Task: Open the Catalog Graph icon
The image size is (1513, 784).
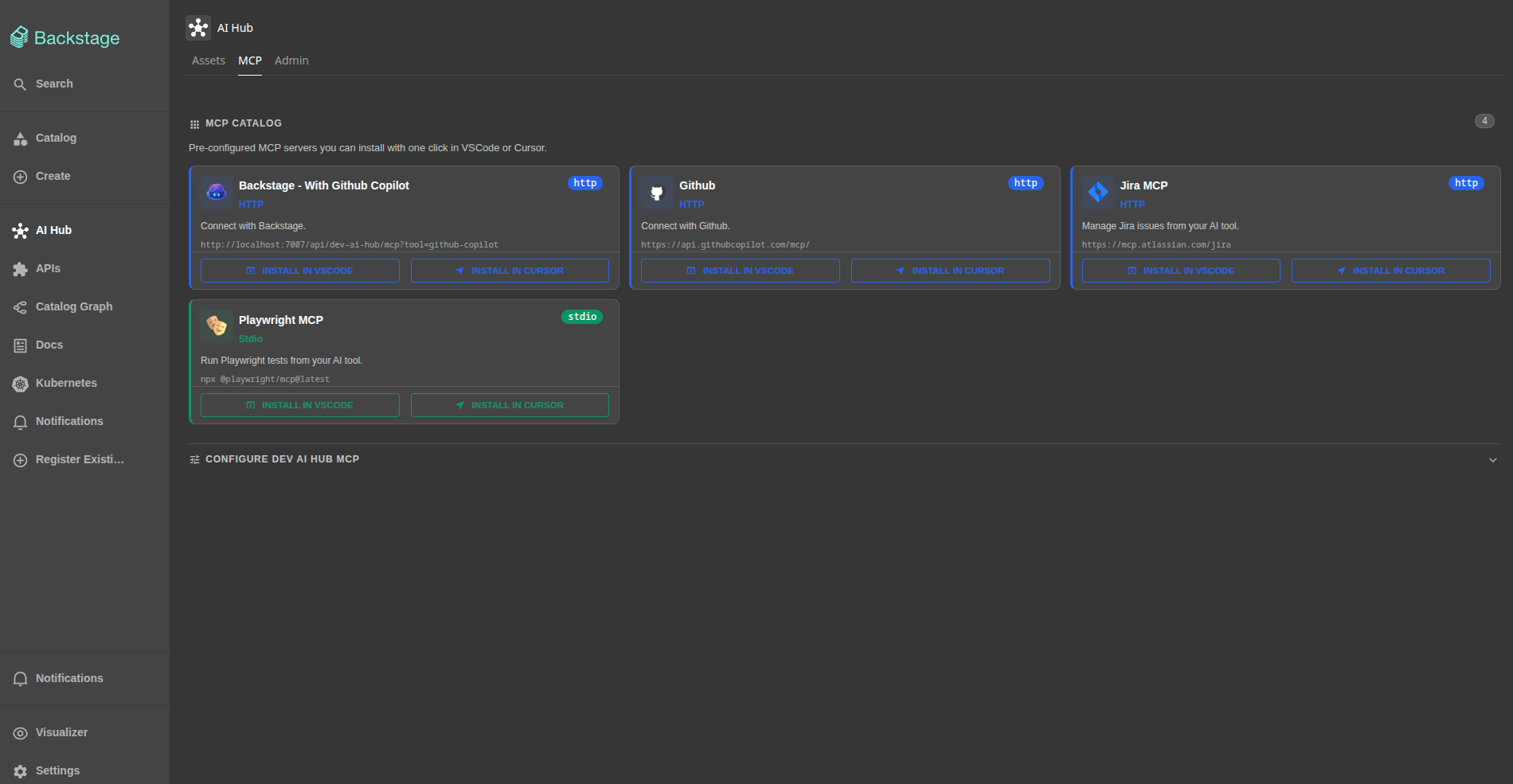Action: (x=21, y=307)
